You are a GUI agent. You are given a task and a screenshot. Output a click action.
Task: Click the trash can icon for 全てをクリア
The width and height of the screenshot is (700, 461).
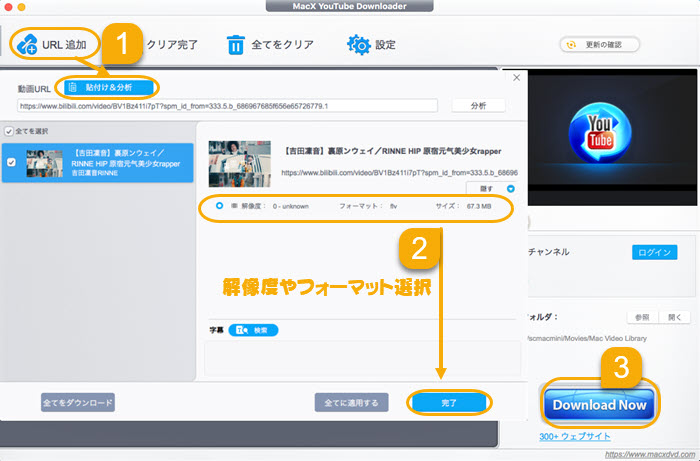[236, 45]
